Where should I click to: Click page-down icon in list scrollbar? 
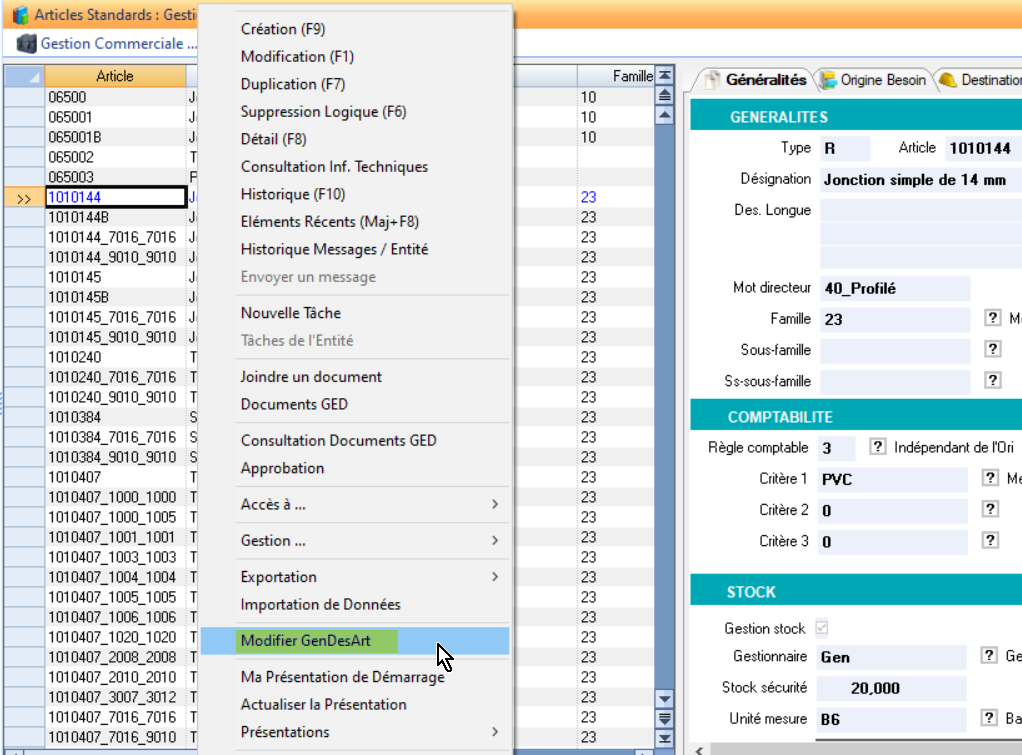(664, 718)
